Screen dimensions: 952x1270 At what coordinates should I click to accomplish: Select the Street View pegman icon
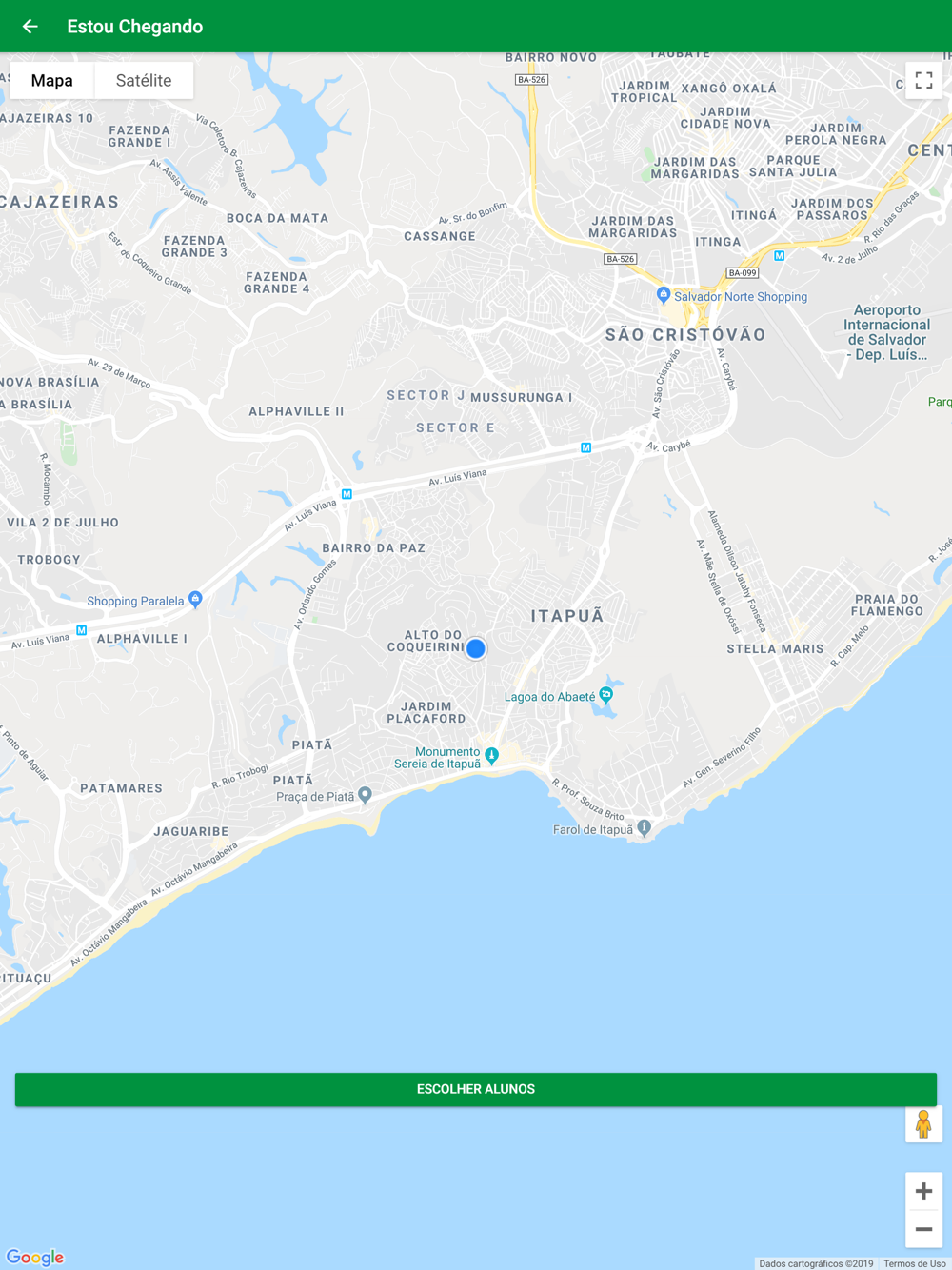(923, 1124)
